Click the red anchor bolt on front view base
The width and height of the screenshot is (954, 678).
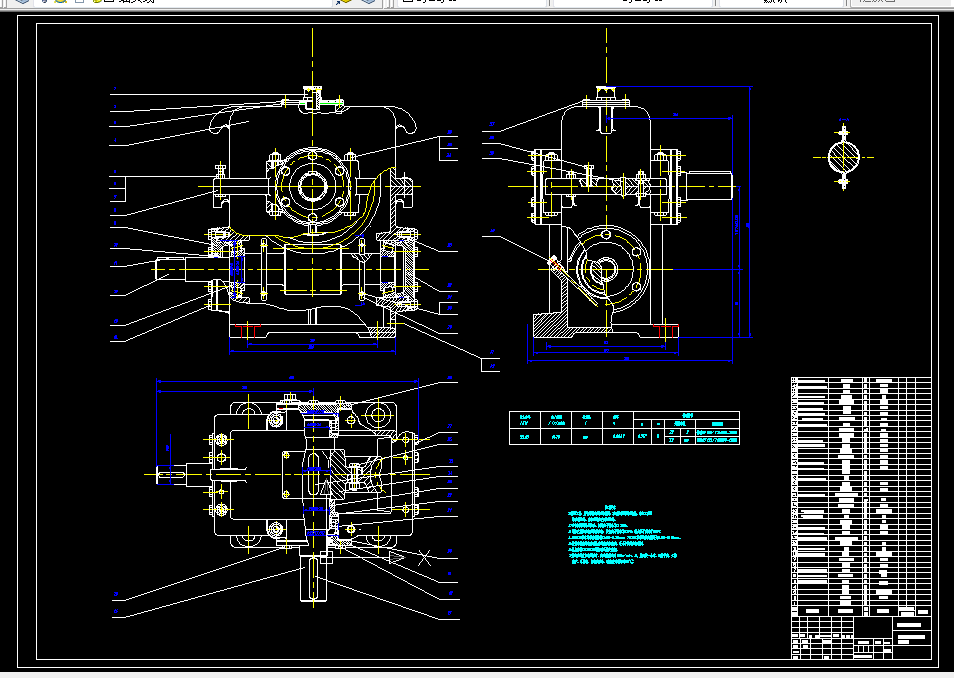[248, 330]
